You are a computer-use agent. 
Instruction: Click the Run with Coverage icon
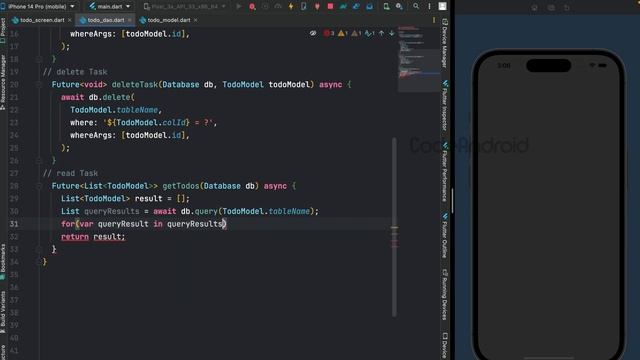tap(265, 7)
